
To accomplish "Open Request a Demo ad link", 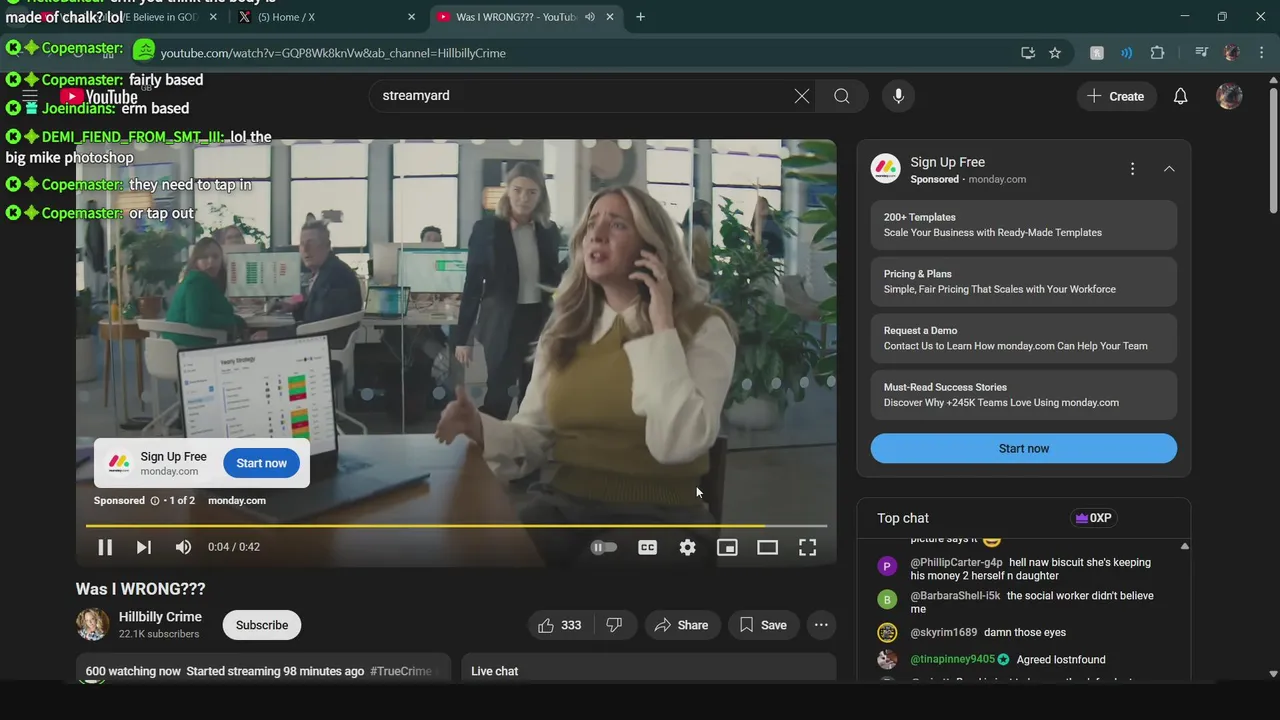I will (1024, 338).
